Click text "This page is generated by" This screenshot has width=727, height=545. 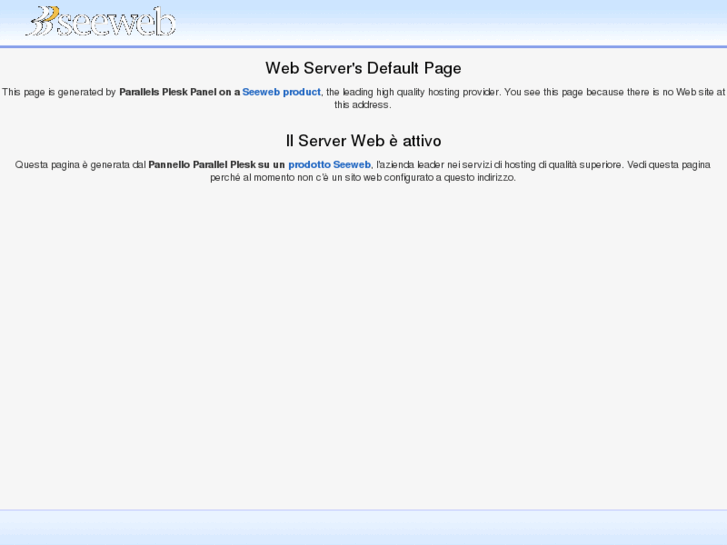pos(59,92)
